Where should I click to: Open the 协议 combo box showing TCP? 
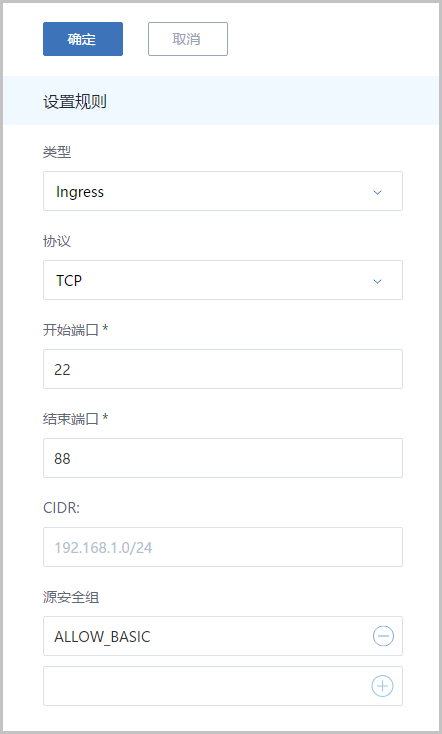coord(223,280)
